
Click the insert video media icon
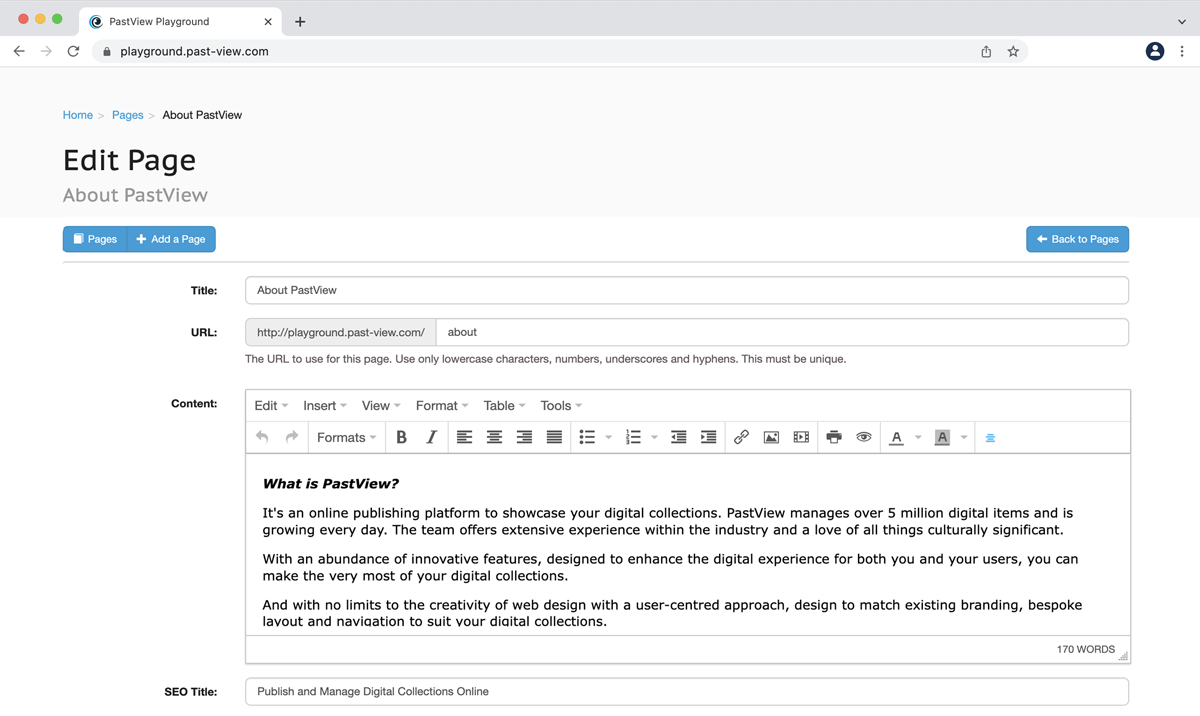coord(801,437)
